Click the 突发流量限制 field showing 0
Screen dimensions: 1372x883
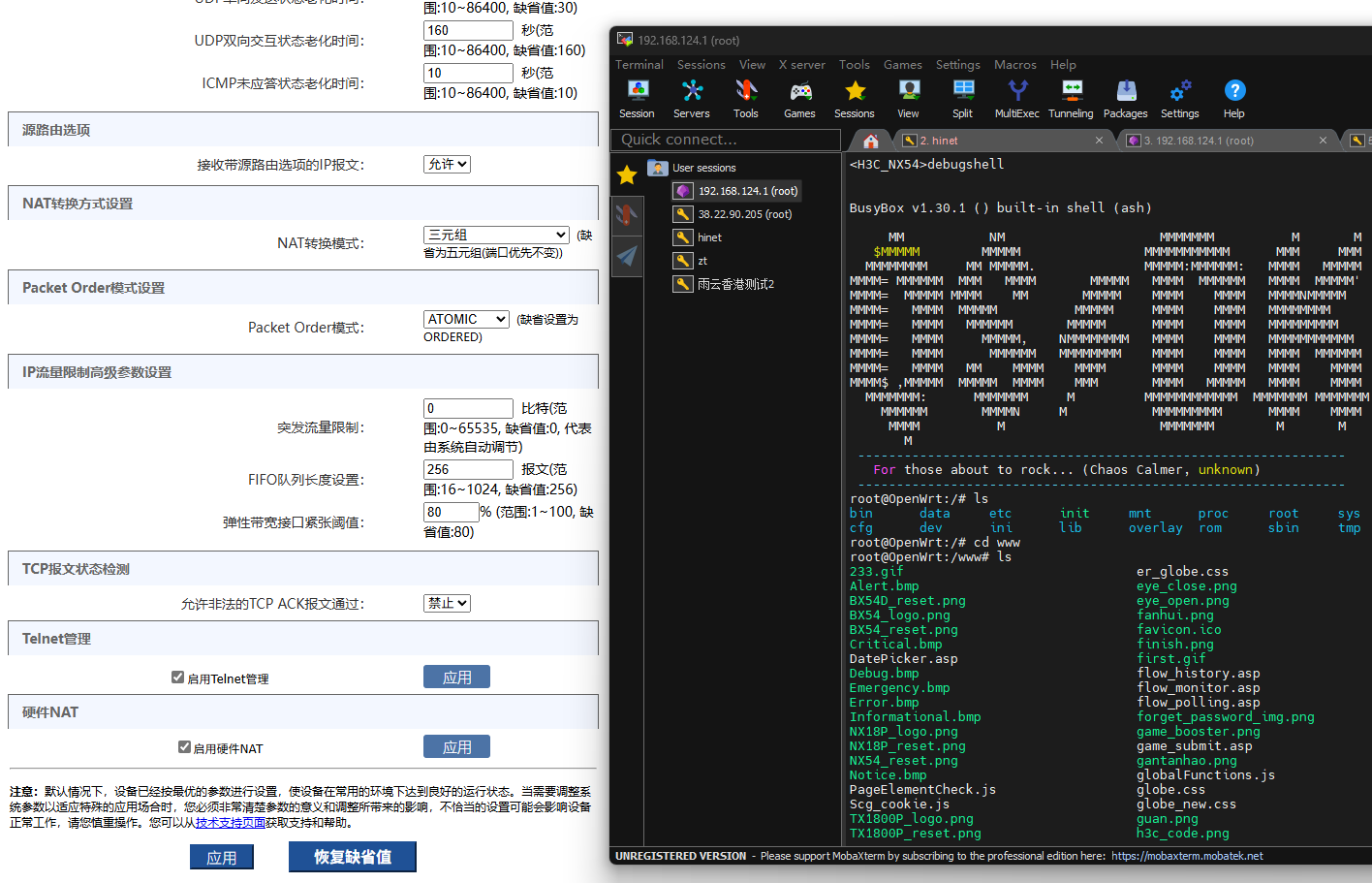[468, 408]
